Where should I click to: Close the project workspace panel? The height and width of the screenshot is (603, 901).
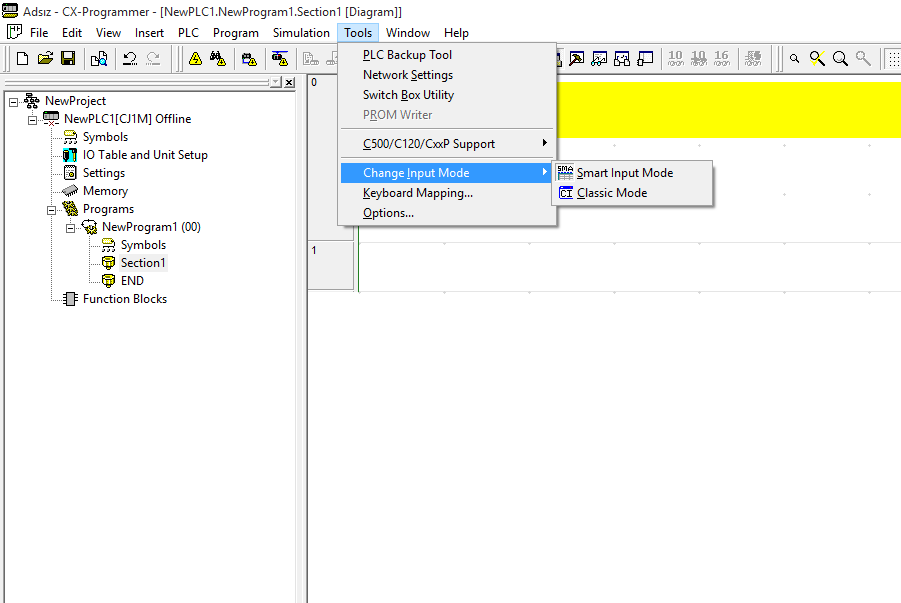click(x=289, y=82)
